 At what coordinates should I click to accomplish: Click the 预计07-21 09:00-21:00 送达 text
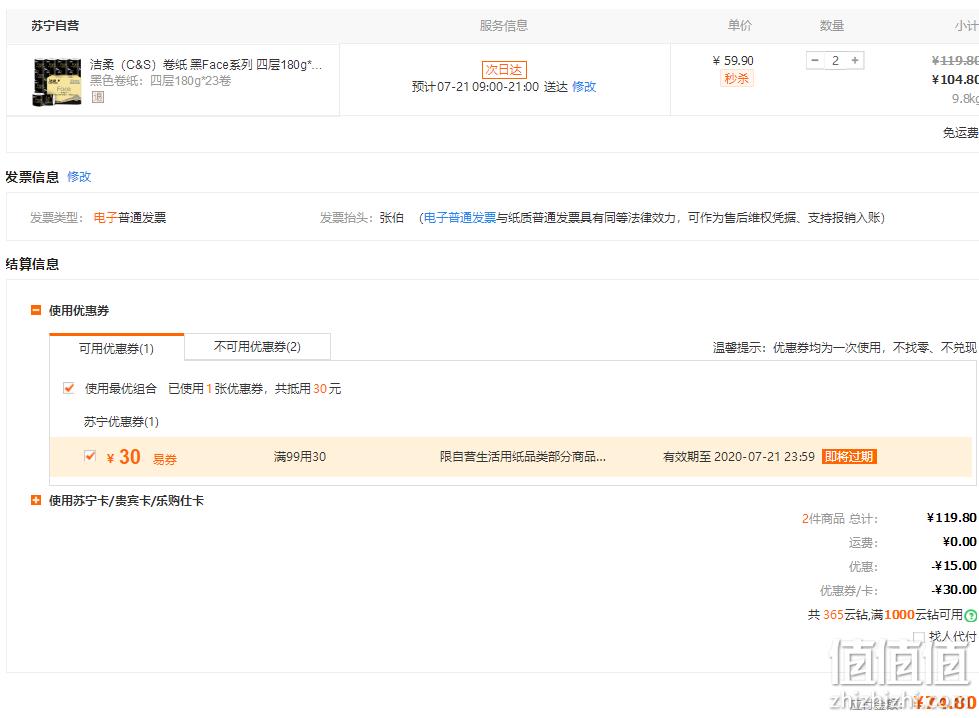[490, 87]
